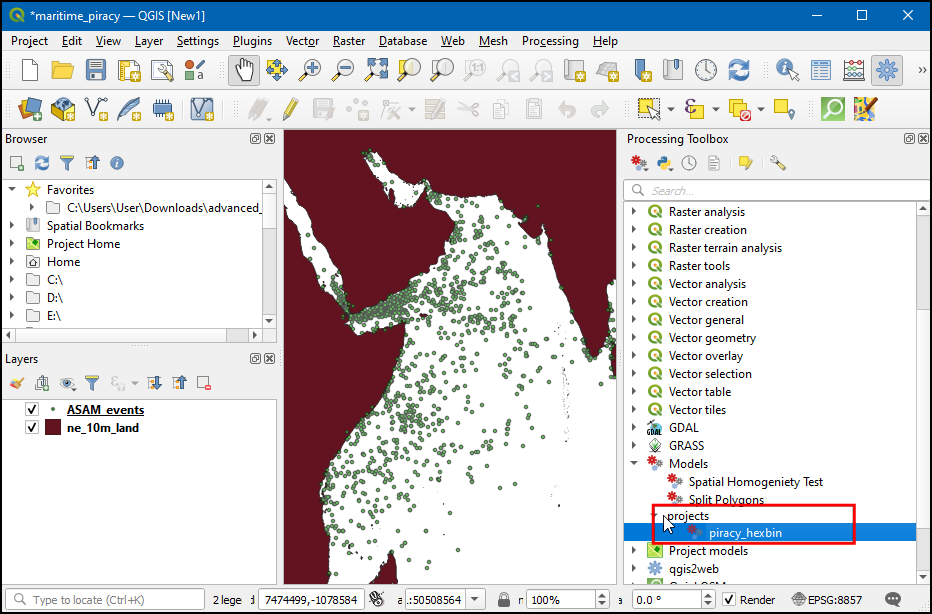Image resolution: width=932 pixels, height=614 pixels.
Task: Click the ASAM_events green point symbol
Action: click(x=53, y=410)
